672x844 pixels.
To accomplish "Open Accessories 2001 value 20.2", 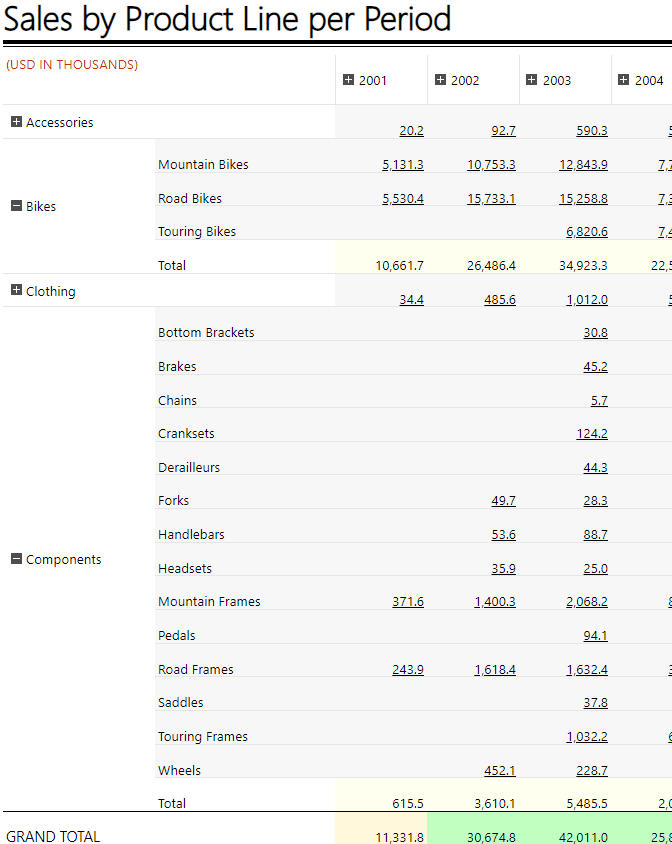I will (x=411, y=131).
